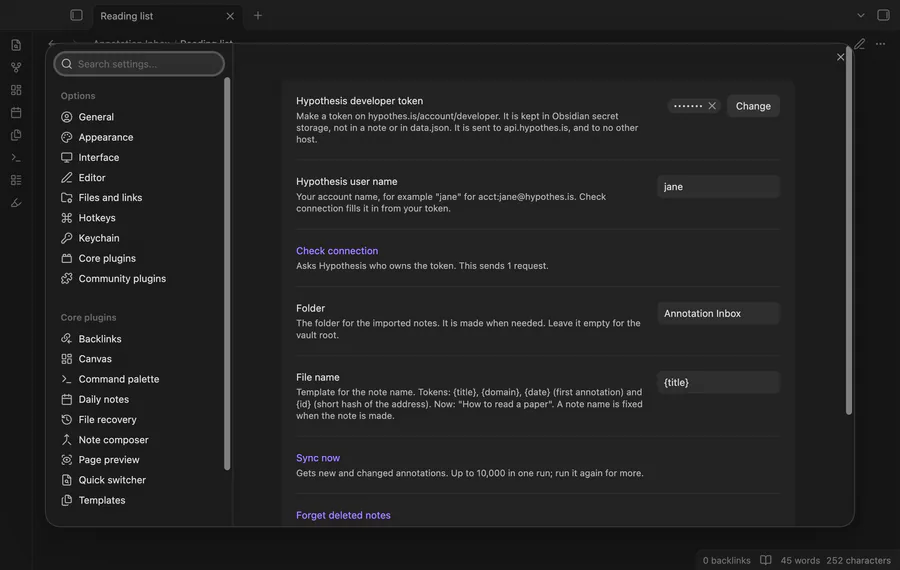This screenshot has width=900, height=570.
Task: Click the Sync now link
Action: point(318,458)
